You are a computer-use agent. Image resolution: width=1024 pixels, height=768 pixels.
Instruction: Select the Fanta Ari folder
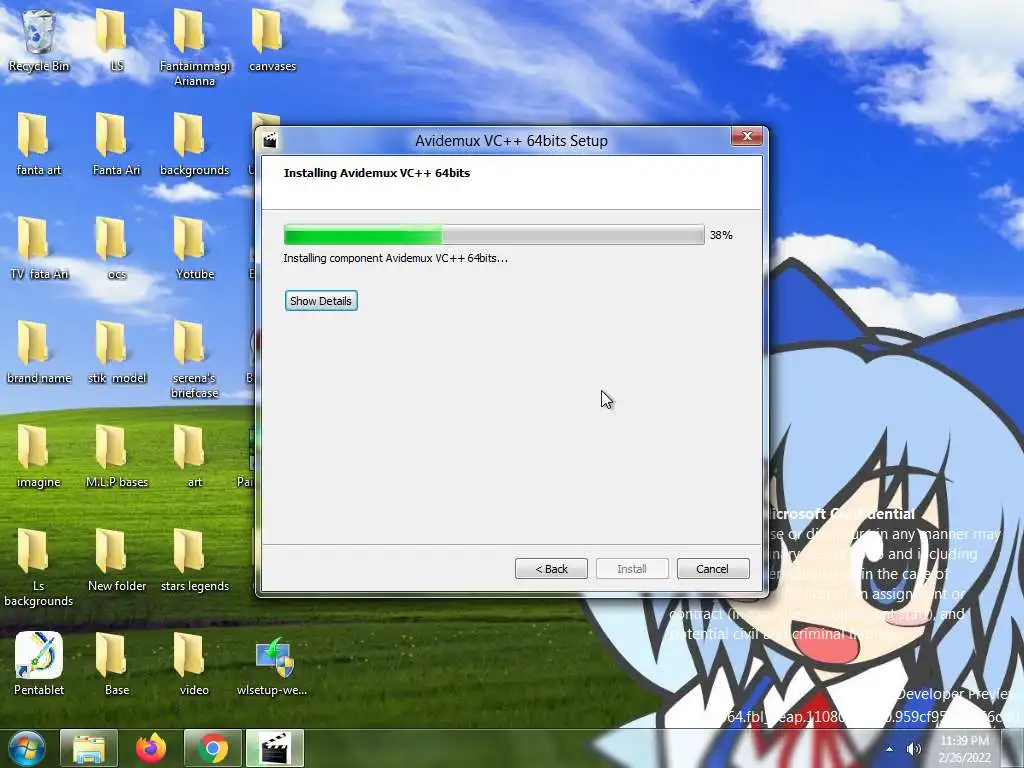click(117, 144)
